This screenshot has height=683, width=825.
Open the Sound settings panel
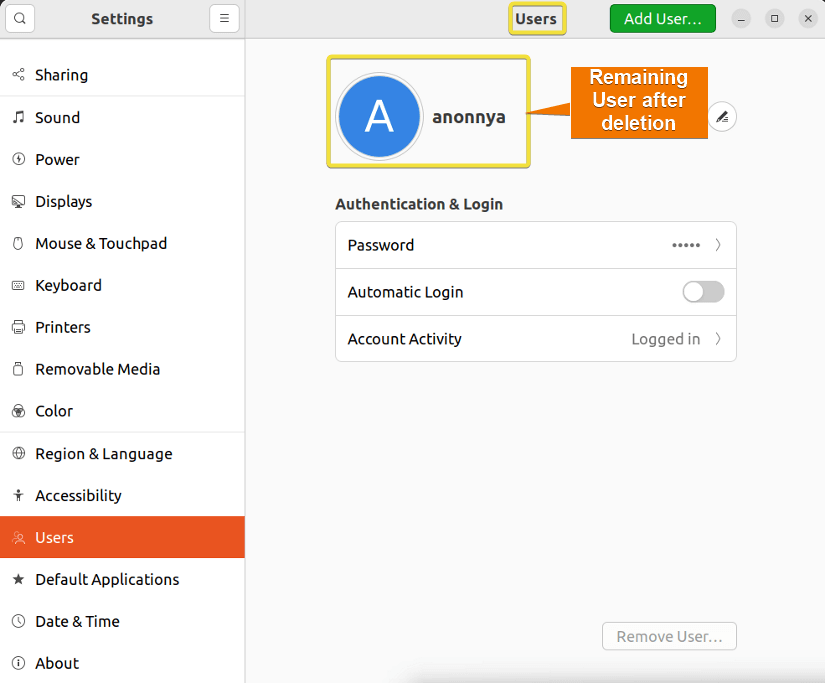pos(122,117)
